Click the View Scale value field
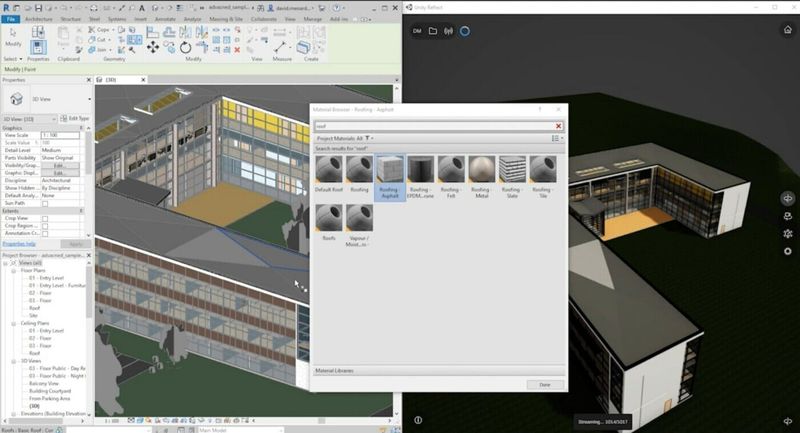The image size is (800, 433). 60,136
